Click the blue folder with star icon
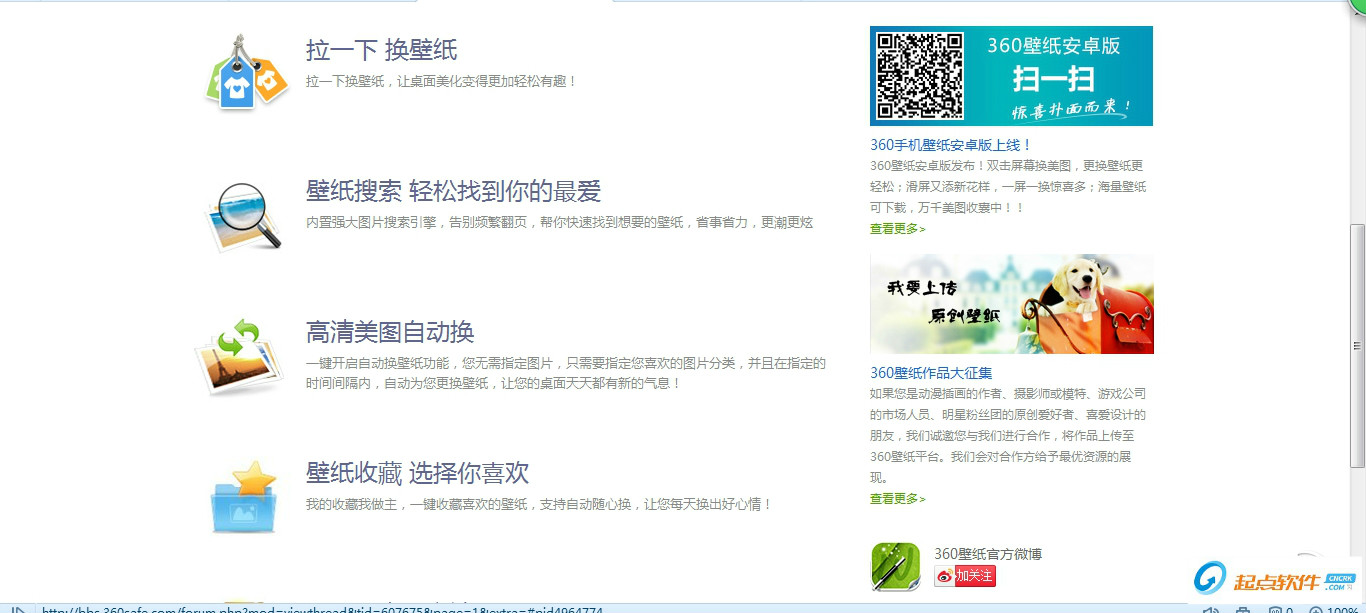Viewport: 1366px width, 613px height. (x=244, y=497)
